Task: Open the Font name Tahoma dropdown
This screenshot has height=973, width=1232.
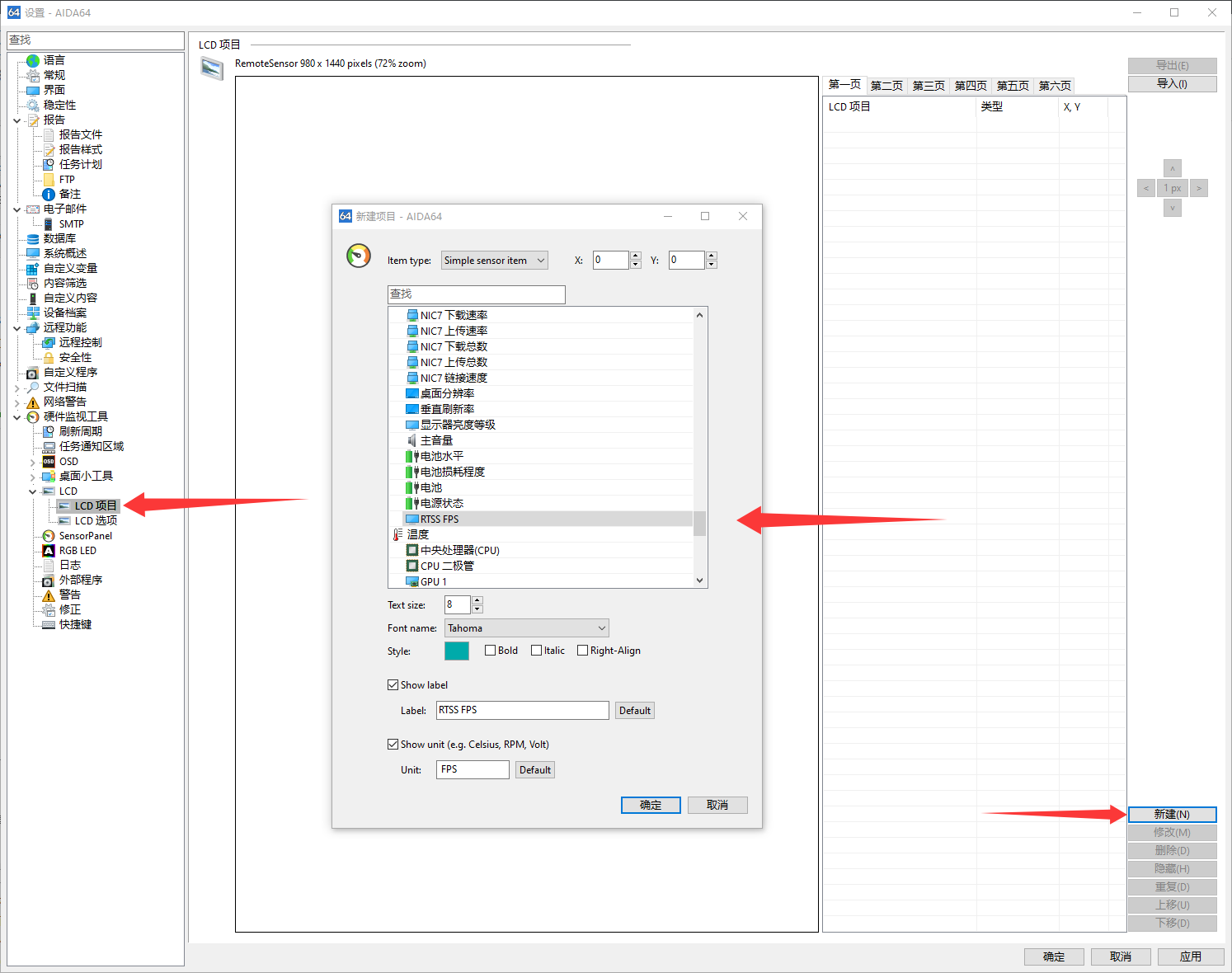Action: coord(526,628)
